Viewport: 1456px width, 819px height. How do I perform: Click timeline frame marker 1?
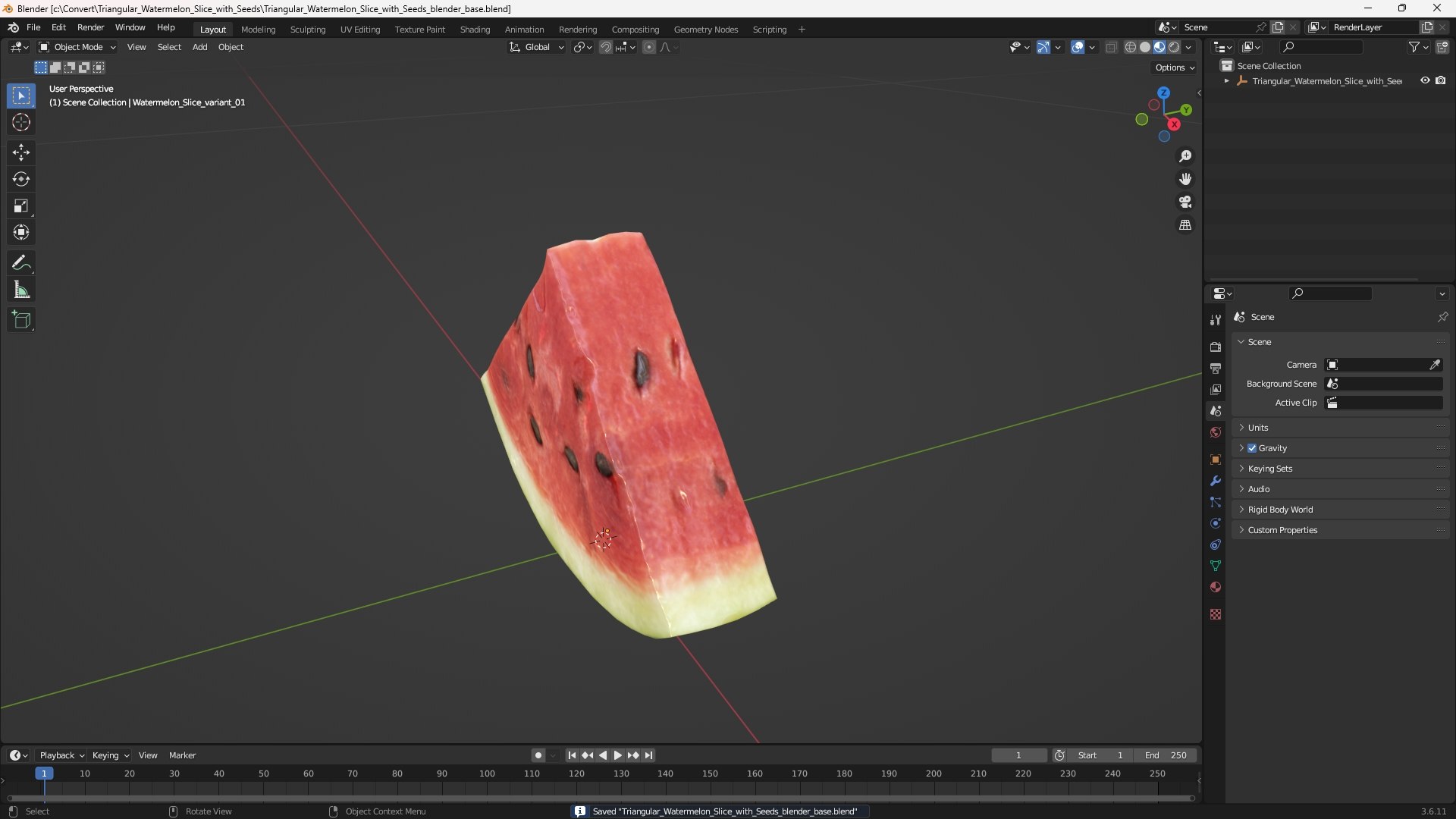pyautogui.click(x=44, y=773)
